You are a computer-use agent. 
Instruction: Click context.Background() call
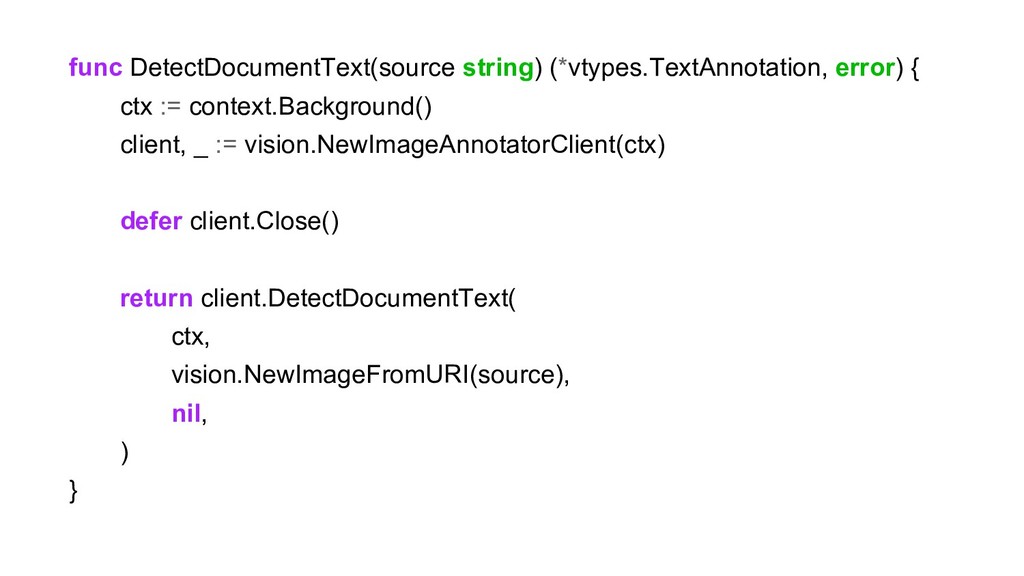(311, 106)
